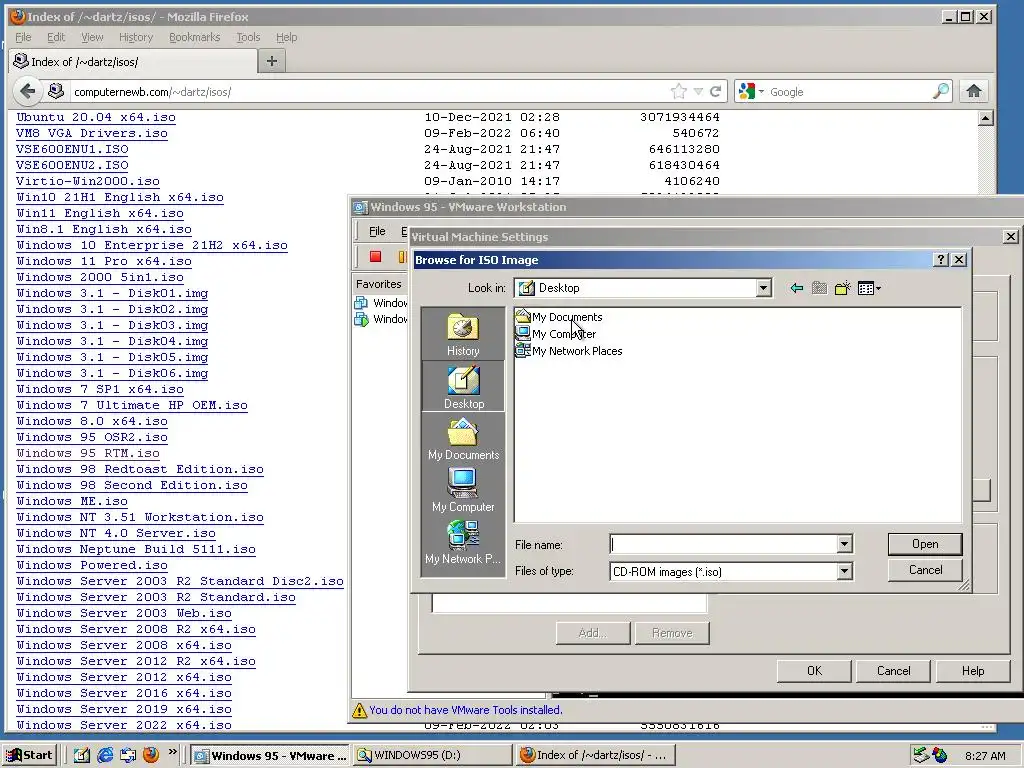Open Firefox home page button
Screen dimensions: 1024x768
[974, 91]
